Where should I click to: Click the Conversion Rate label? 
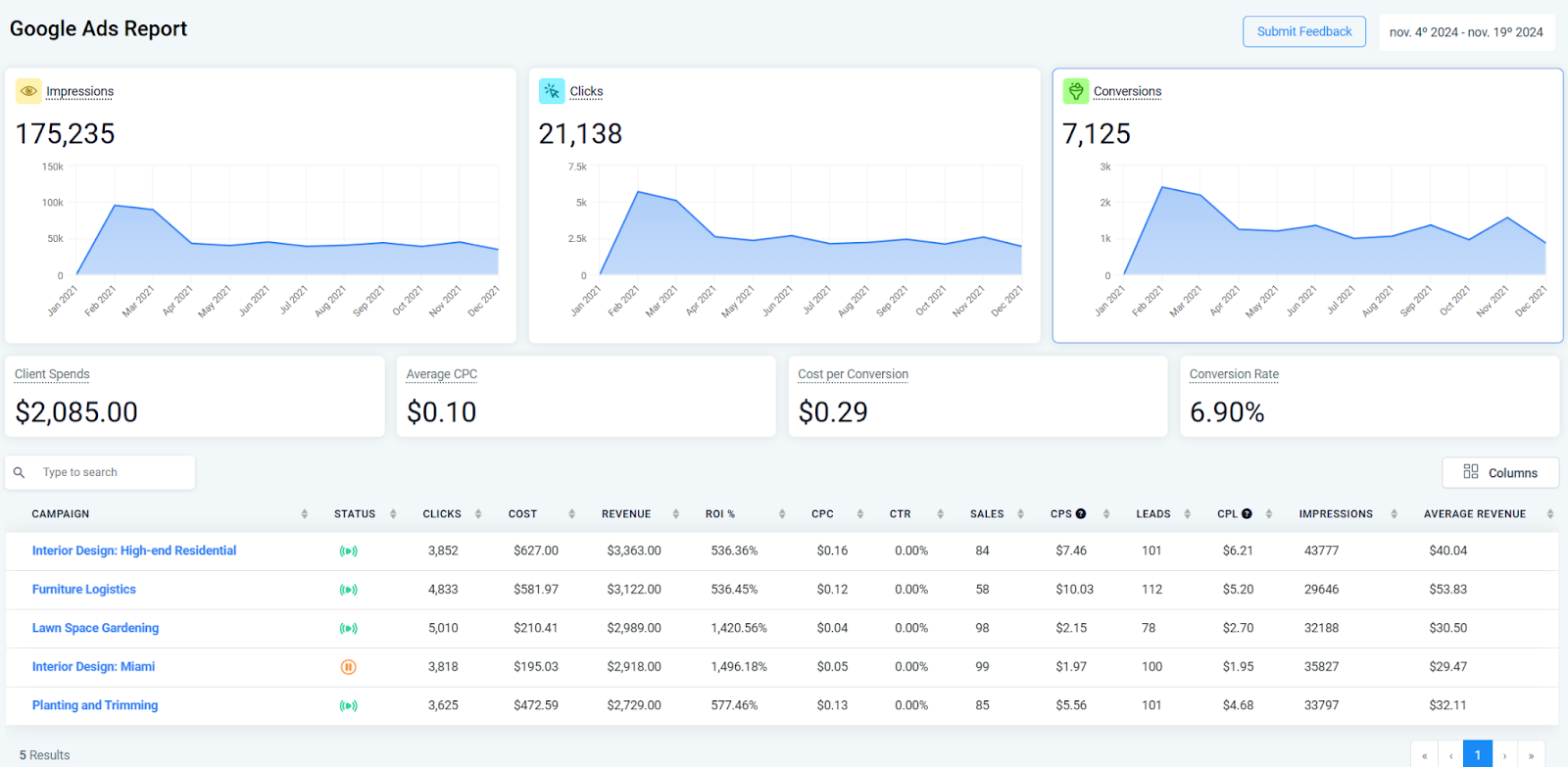tap(1234, 374)
